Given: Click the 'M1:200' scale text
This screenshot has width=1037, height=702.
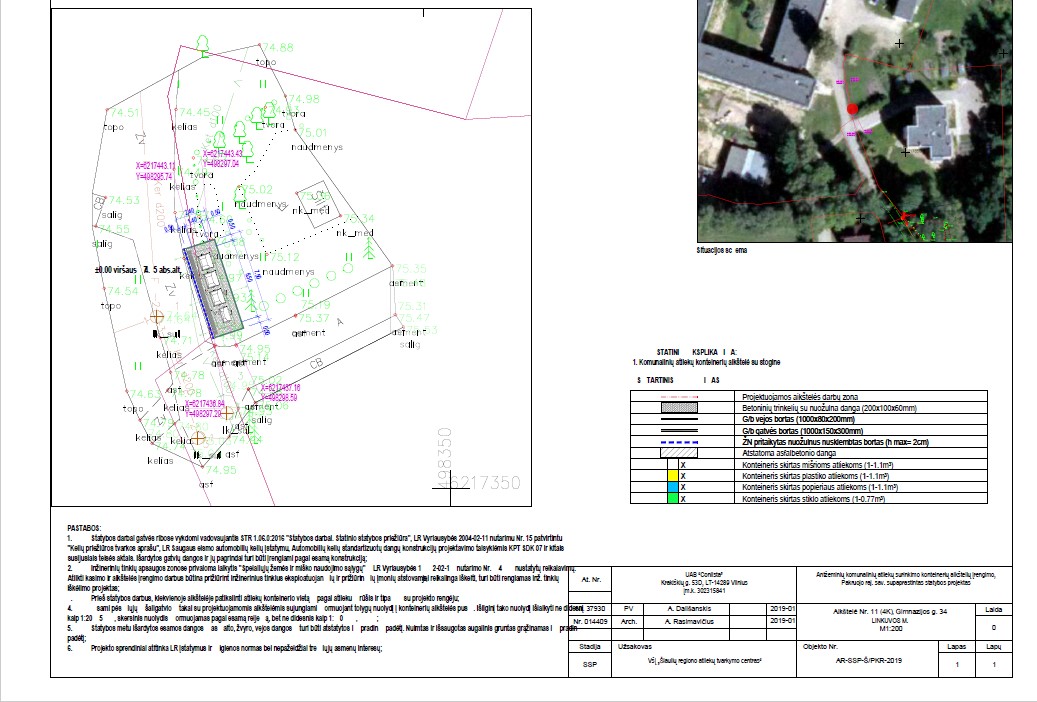Looking at the screenshot, I should (890, 629).
